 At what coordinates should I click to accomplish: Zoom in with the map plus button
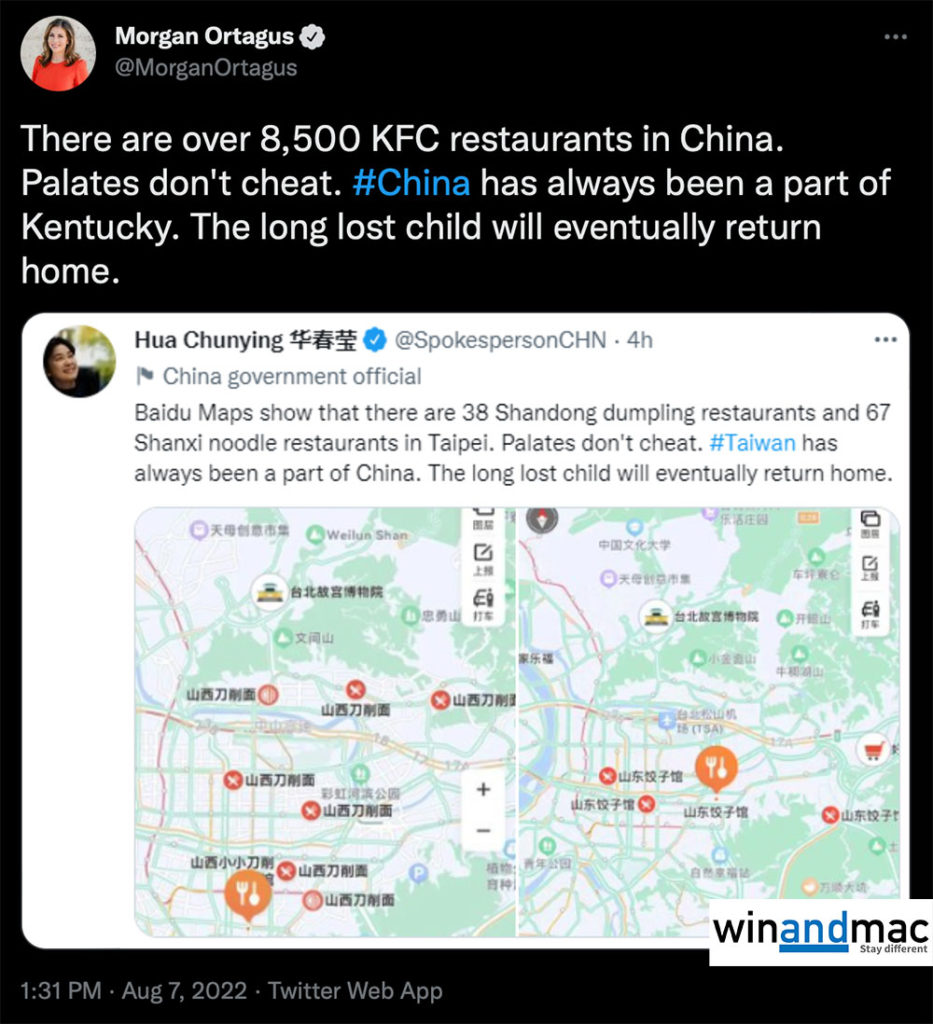click(483, 790)
